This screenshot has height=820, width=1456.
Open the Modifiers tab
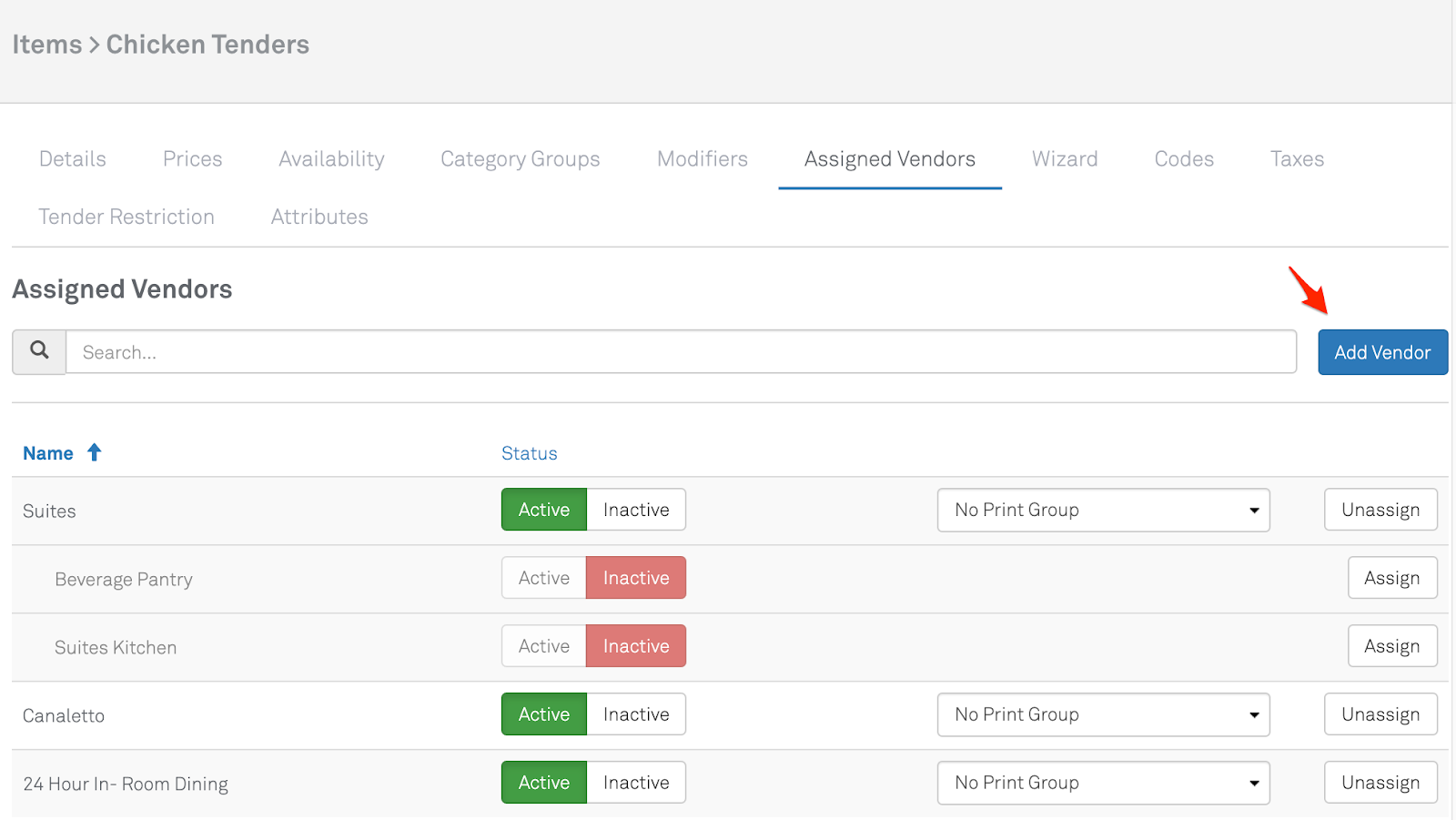(x=702, y=159)
